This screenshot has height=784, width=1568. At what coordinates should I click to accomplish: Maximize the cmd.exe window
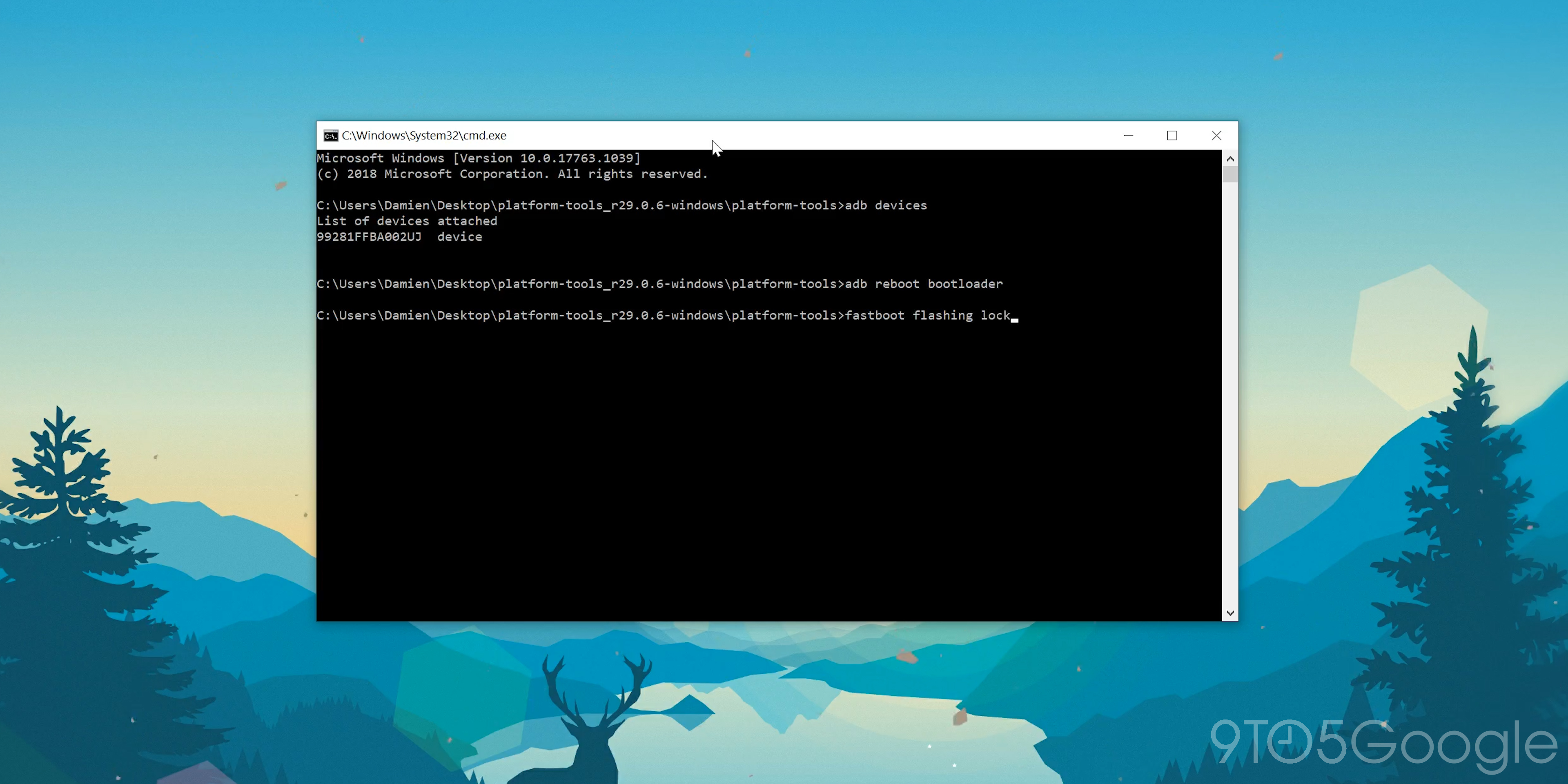(x=1172, y=136)
